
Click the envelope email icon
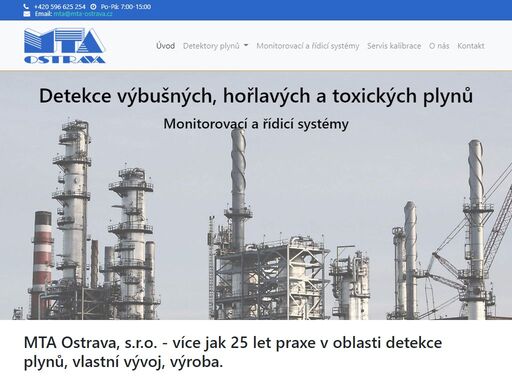pyautogui.click(x=27, y=14)
